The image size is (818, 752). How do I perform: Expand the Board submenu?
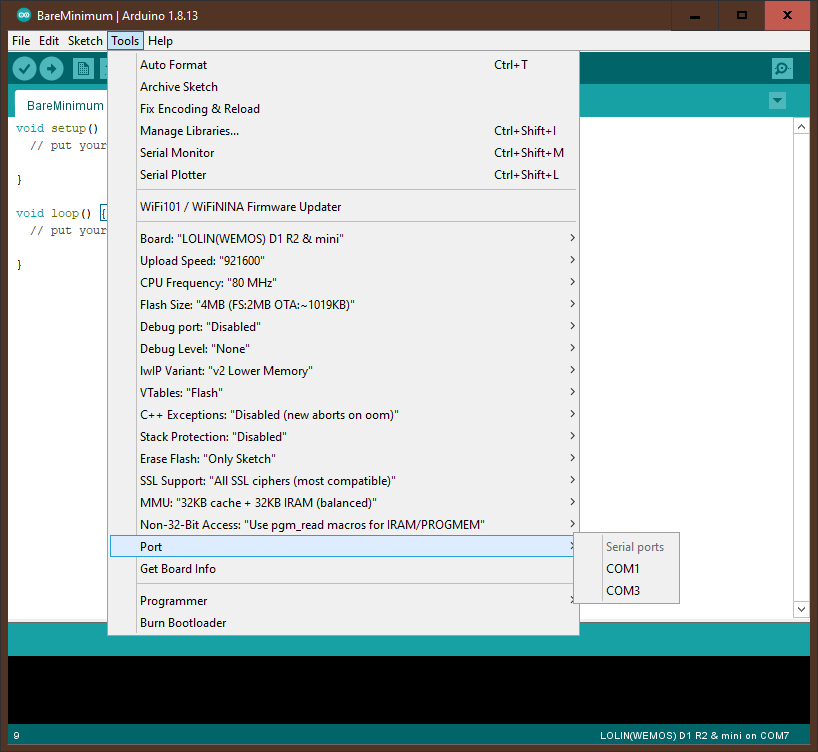tap(343, 238)
